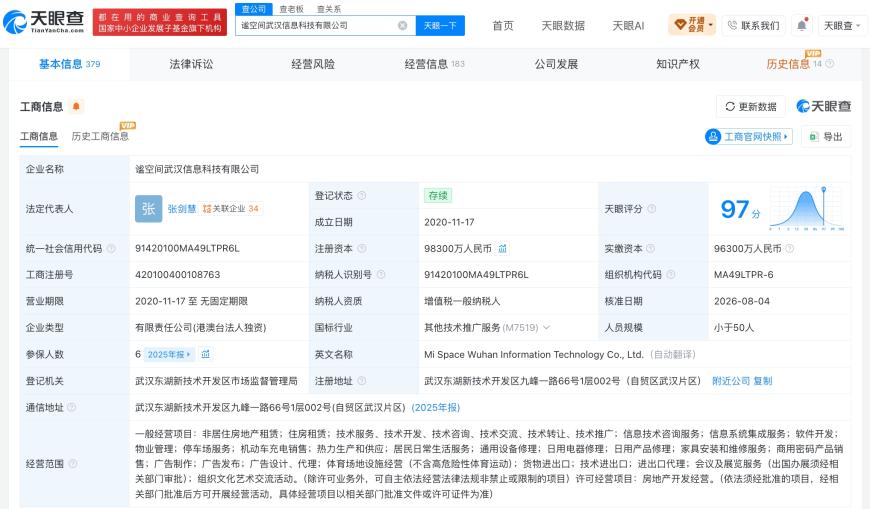The image size is (870, 509).
Task: Click the help icon beside 统一社会信用代码
Action: tap(111, 249)
